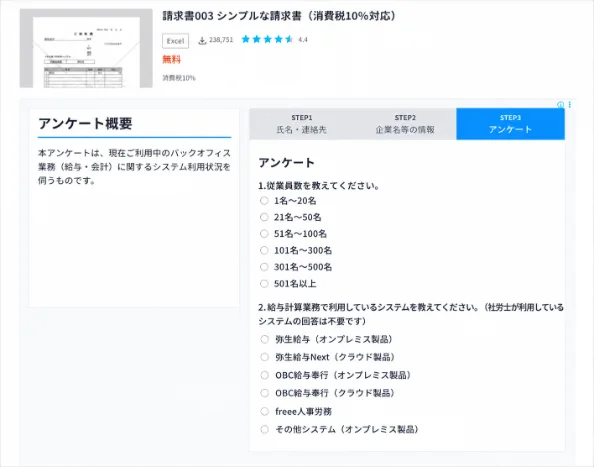Choose the 101名〜300名 radio button
Image resolution: width=594 pixels, height=467 pixels.
tap(264, 250)
